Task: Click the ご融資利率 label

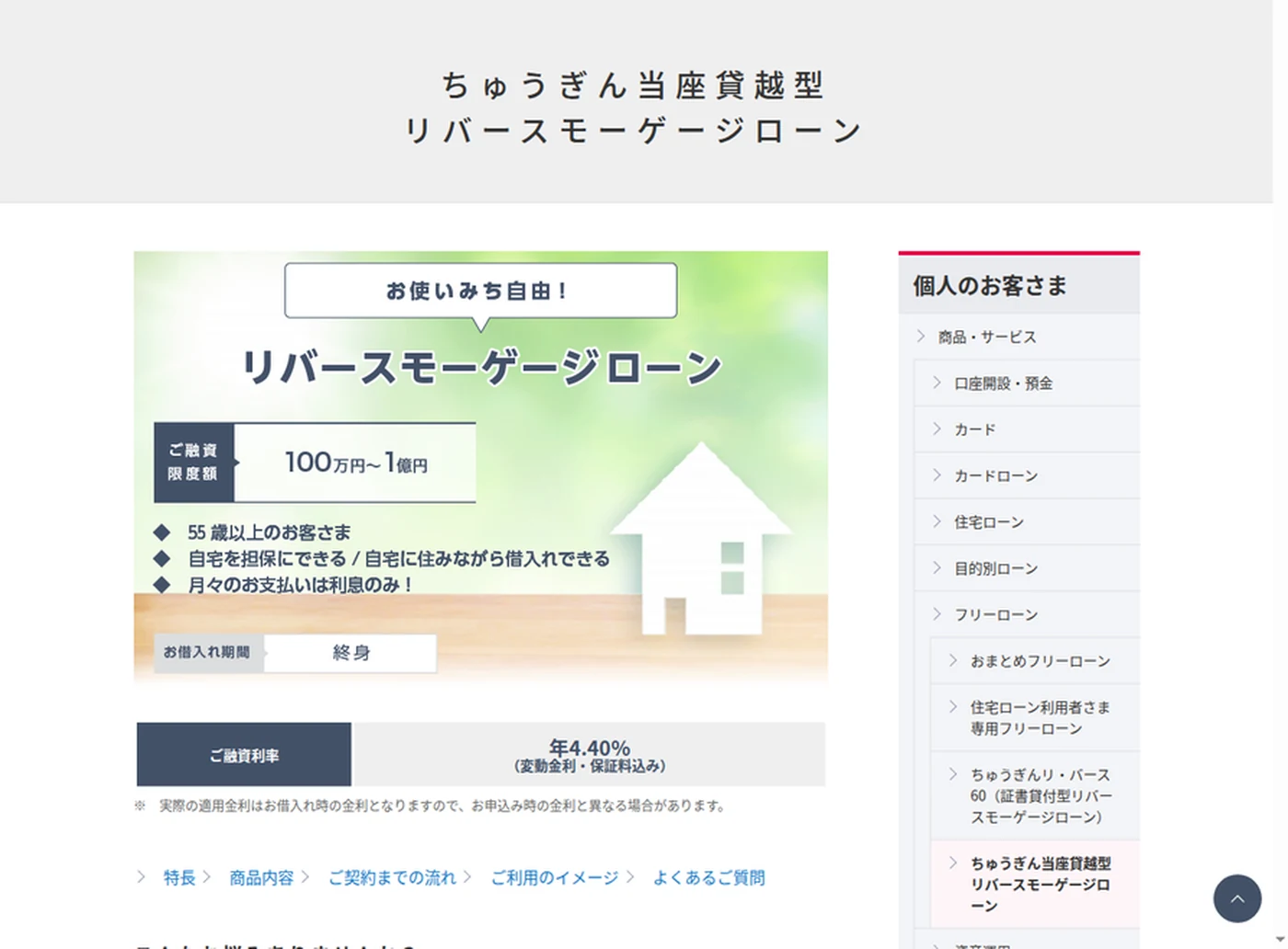Action: pos(244,755)
